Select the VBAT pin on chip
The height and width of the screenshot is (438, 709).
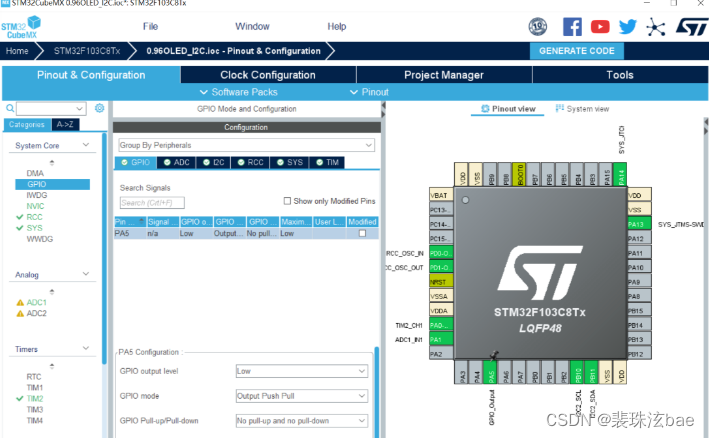[x=441, y=195]
